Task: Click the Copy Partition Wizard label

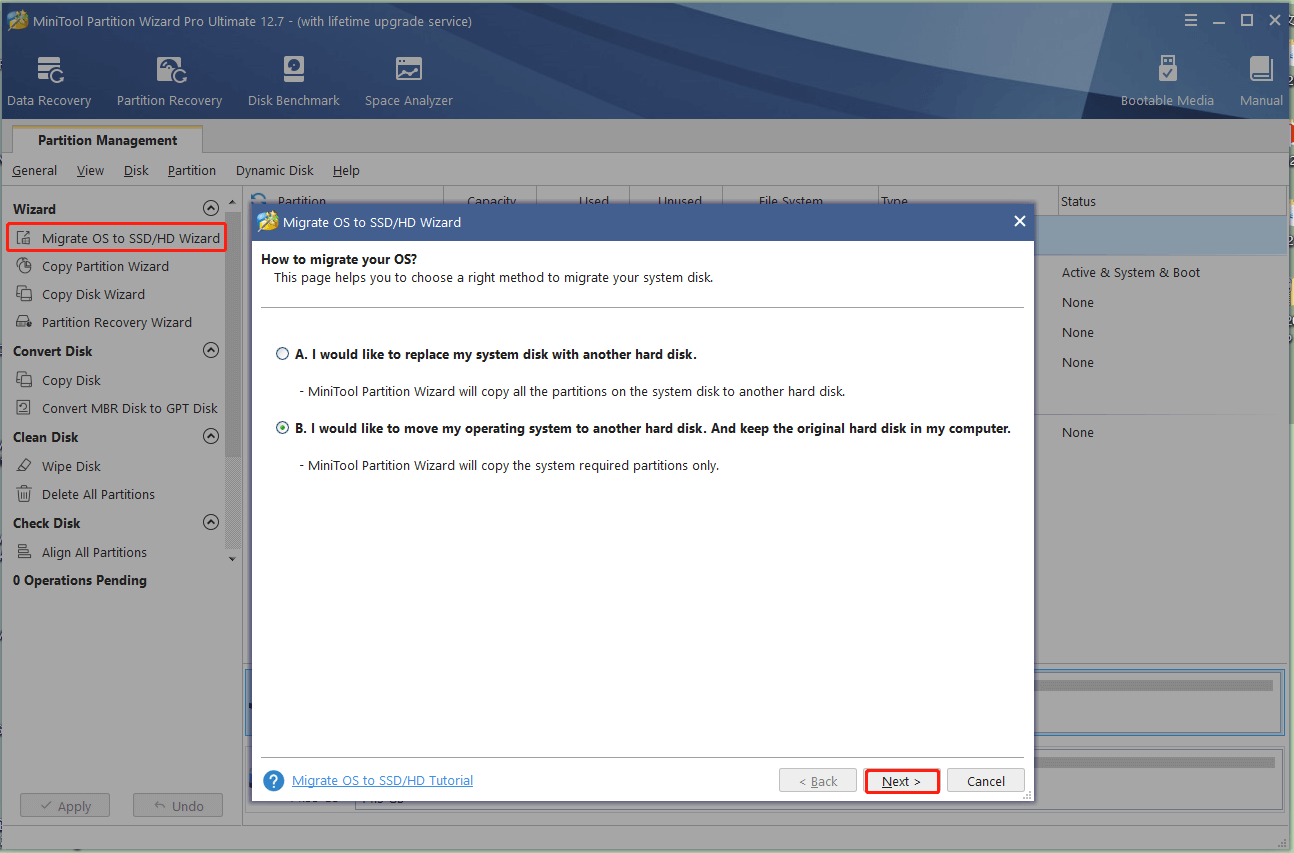Action: coord(105,266)
